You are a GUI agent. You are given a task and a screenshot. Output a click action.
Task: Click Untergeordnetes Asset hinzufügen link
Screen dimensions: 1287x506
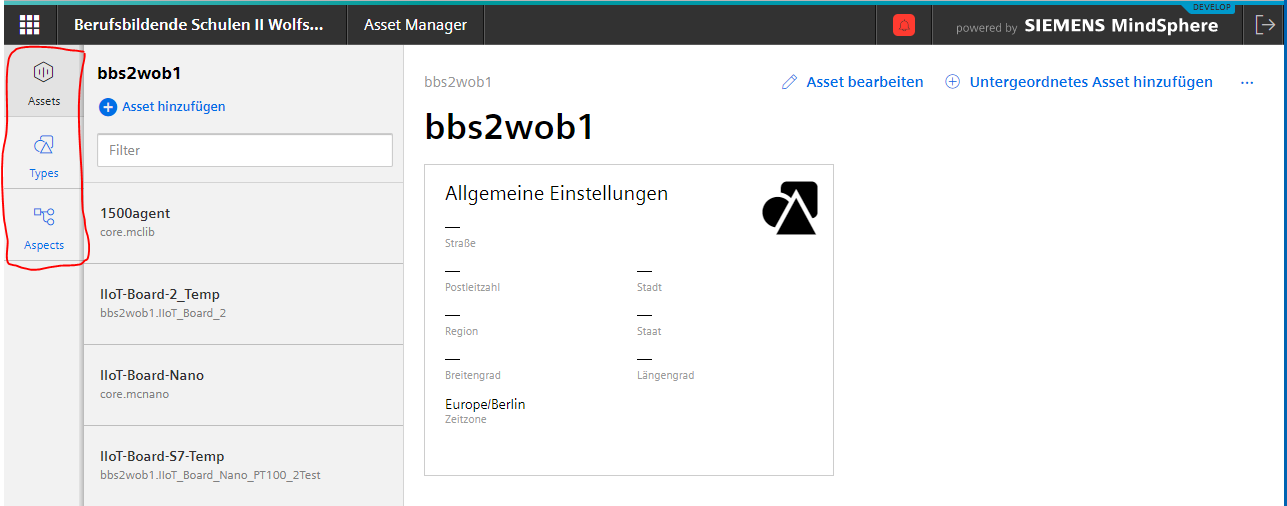pyautogui.click(x=1090, y=82)
